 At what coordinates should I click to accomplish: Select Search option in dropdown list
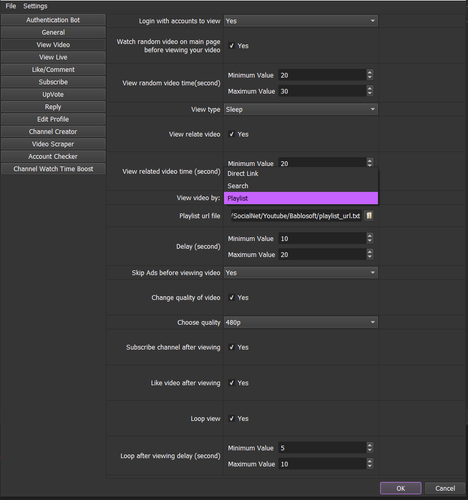tap(301, 186)
